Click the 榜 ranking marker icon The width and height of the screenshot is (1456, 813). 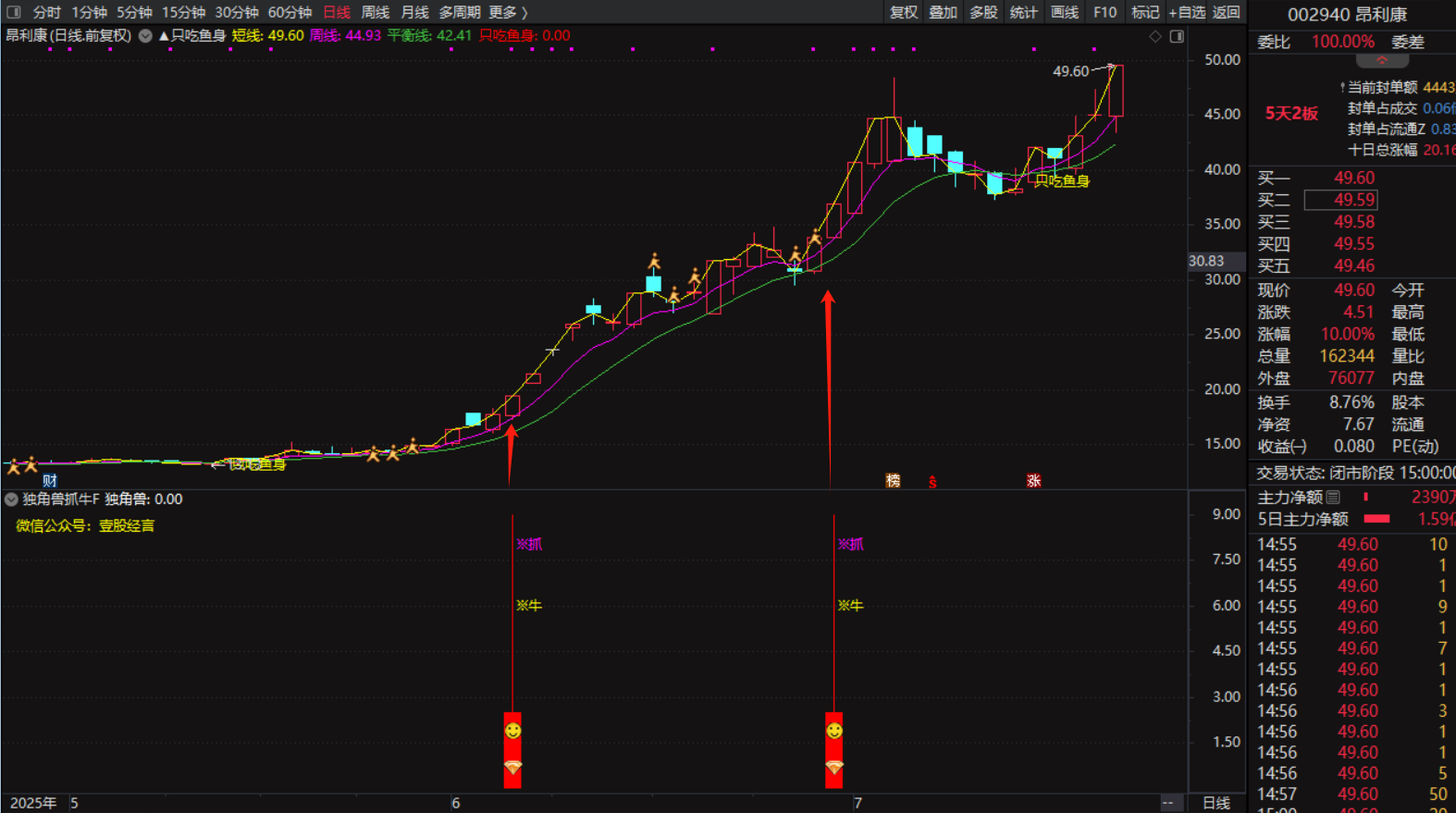[x=893, y=480]
